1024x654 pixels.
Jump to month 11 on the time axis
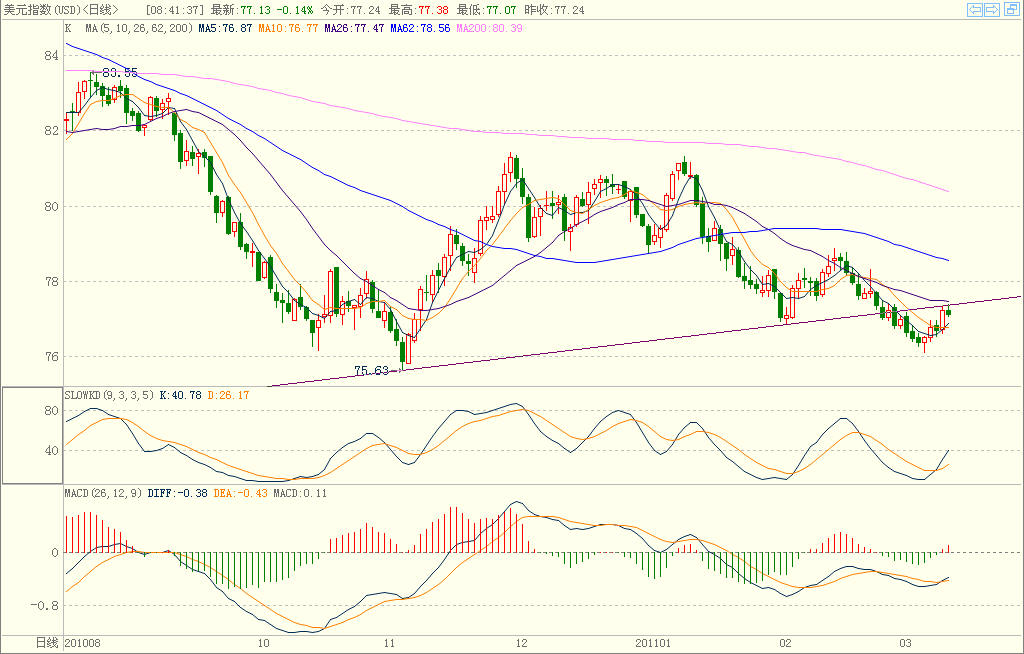click(x=389, y=643)
